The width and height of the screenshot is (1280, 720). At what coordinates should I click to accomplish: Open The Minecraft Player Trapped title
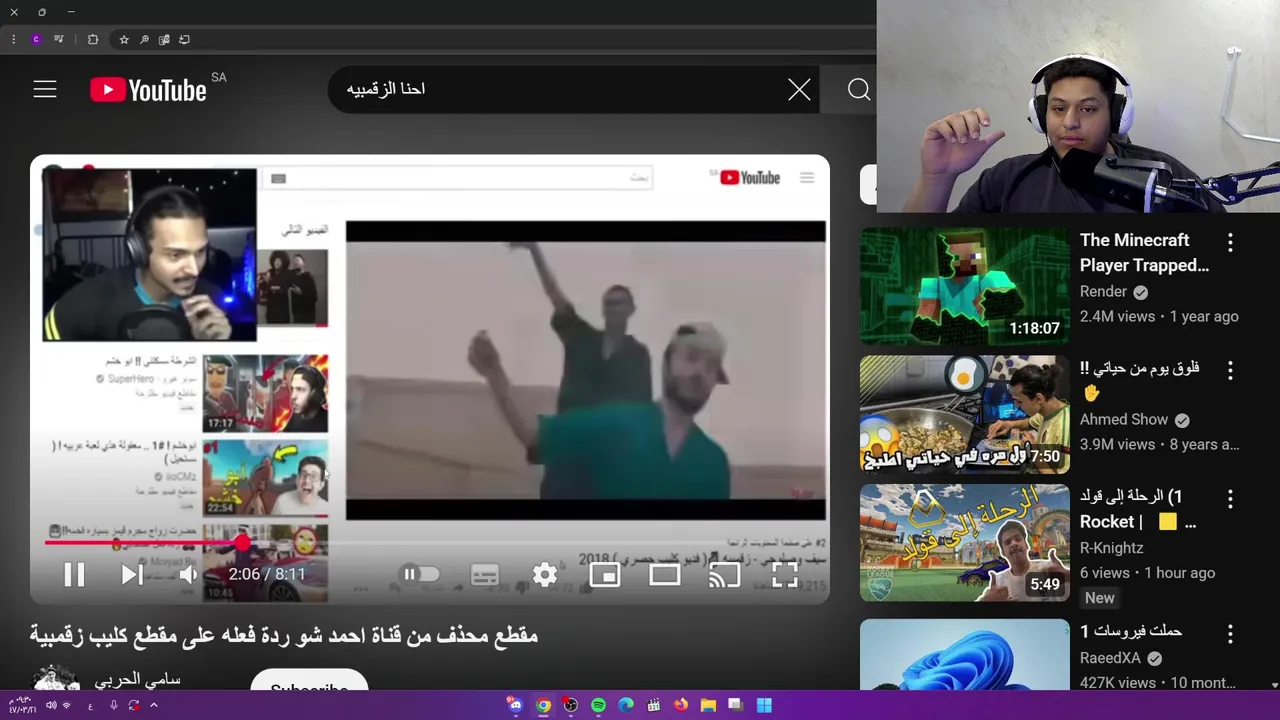[1144, 253]
